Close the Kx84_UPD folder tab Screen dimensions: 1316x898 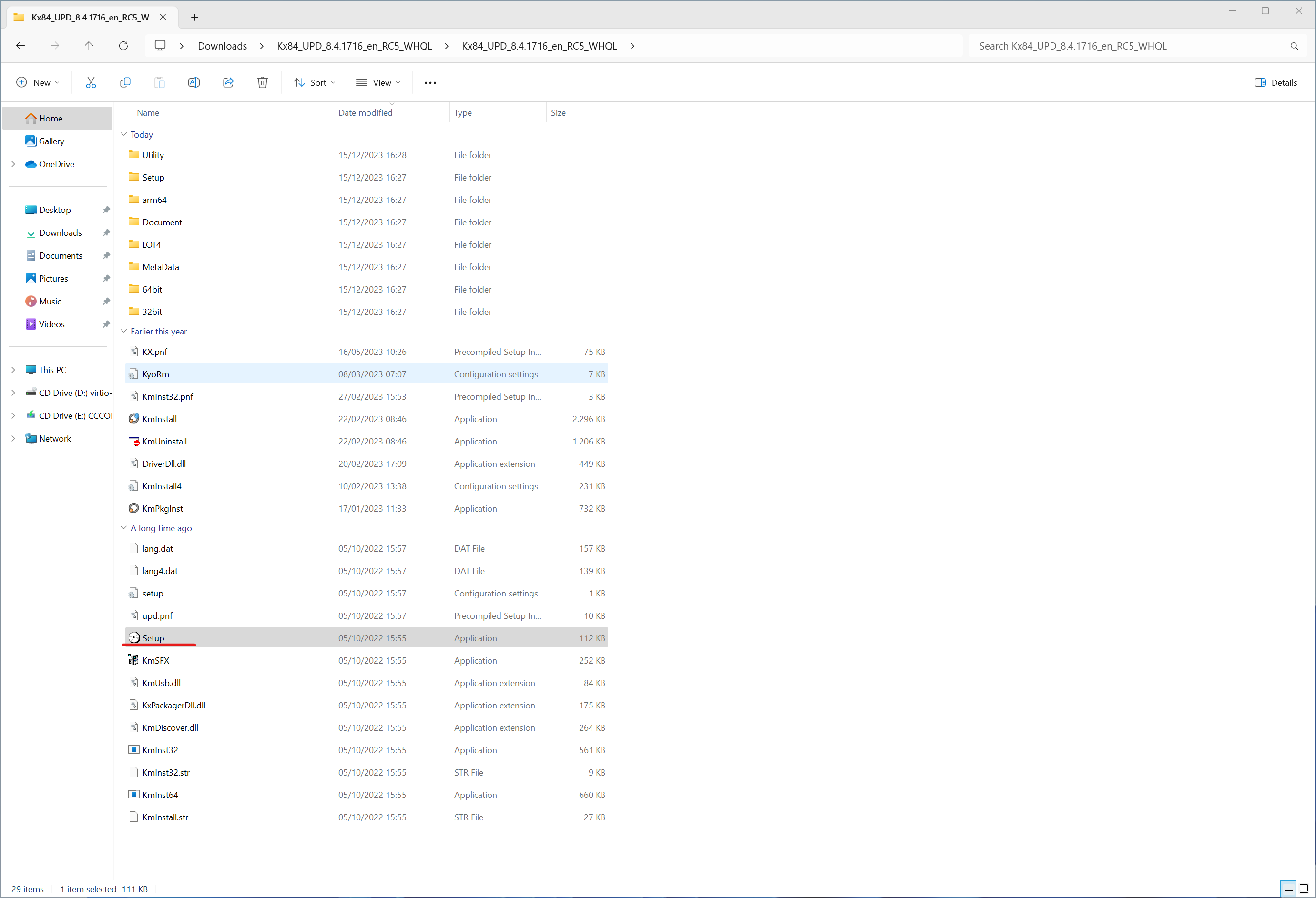tap(163, 17)
